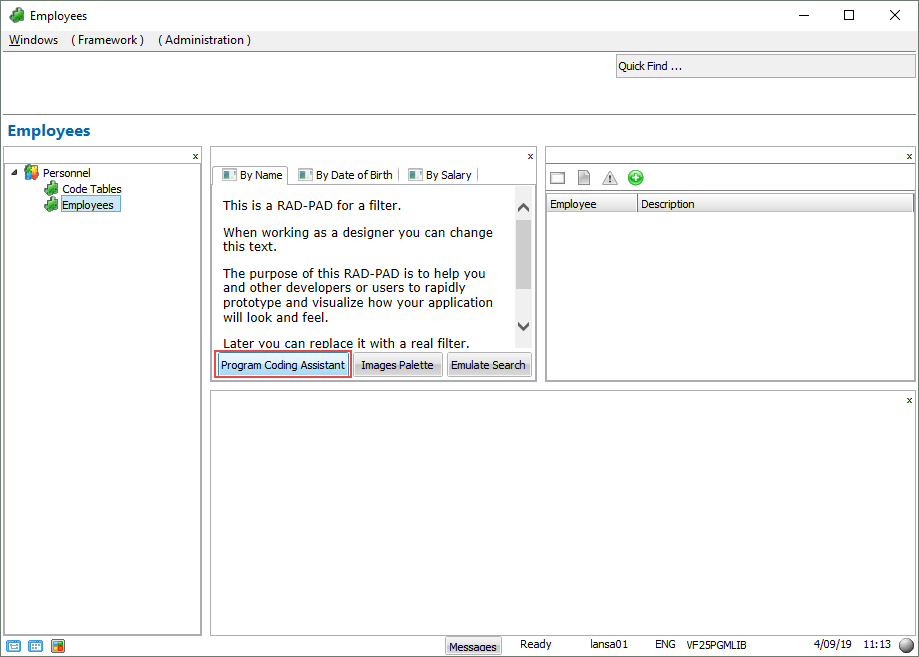Image resolution: width=919 pixels, height=657 pixels.
Task: Click the Employees app icon in title bar
Action: (17, 15)
